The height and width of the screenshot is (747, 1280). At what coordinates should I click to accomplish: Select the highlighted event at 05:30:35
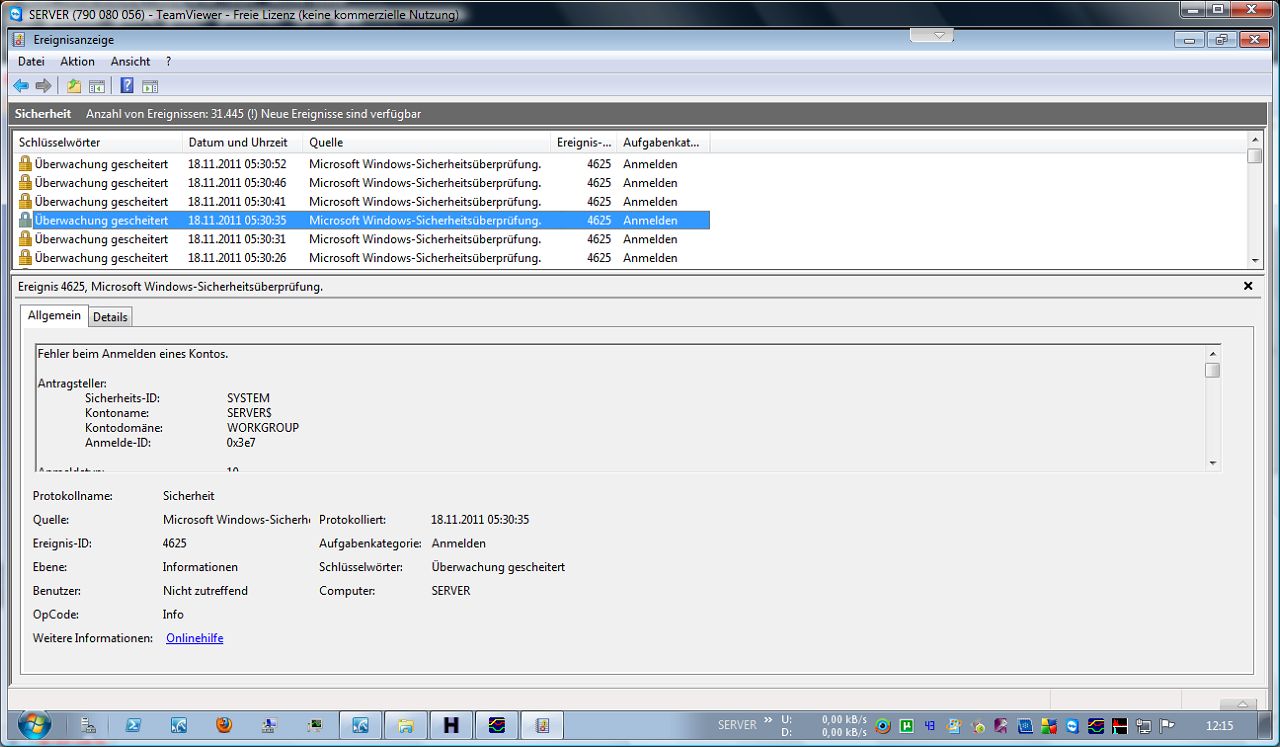click(362, 220)
